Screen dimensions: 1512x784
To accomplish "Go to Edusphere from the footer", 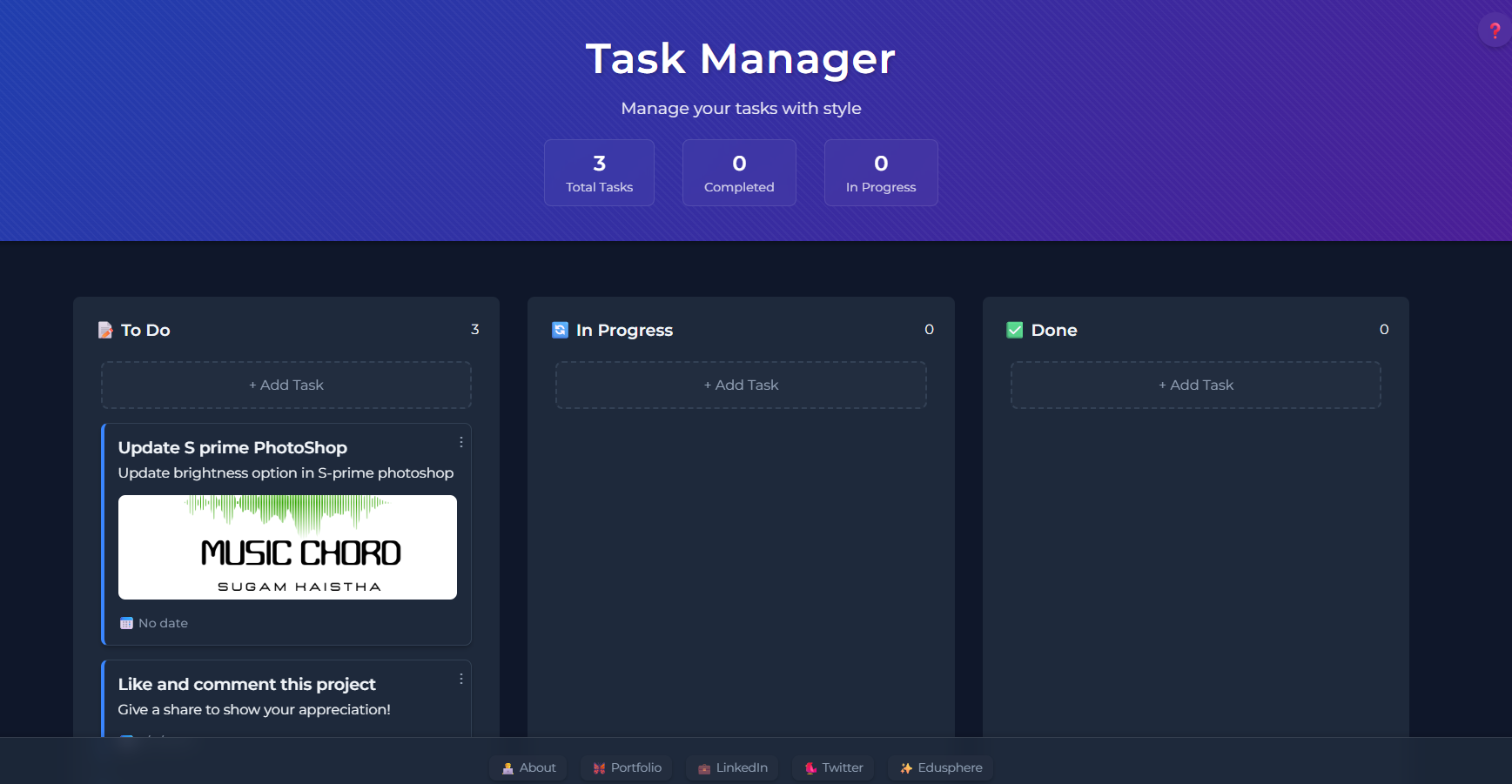I will point(940,767).
